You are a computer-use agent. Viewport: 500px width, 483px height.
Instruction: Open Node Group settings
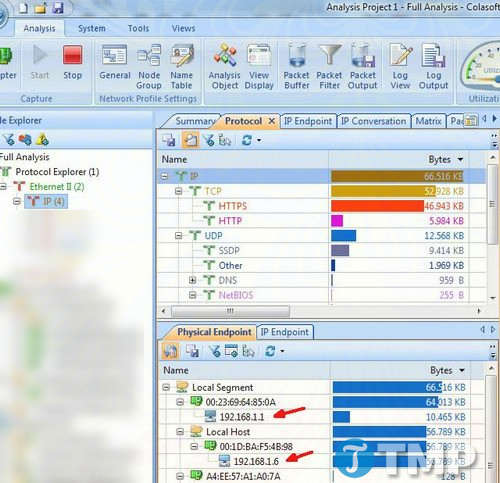pyautogui.click(x=149, y=67)
